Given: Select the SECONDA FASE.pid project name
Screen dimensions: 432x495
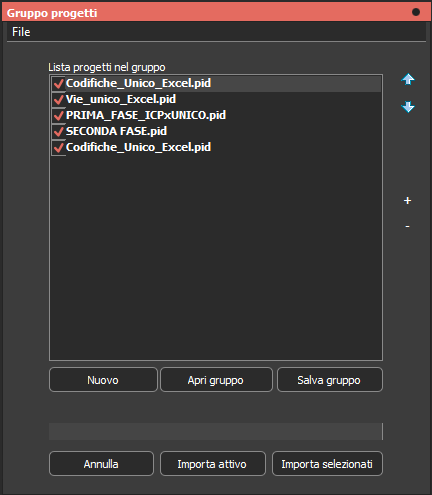Looking at the screenshot, I should (116, 131).
